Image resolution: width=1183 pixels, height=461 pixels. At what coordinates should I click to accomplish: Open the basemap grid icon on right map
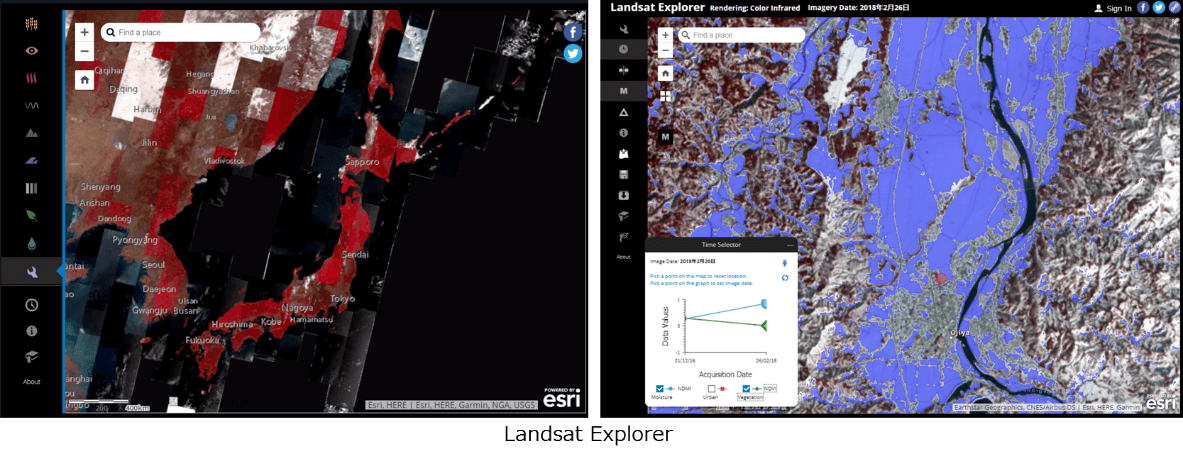(666, 96)
